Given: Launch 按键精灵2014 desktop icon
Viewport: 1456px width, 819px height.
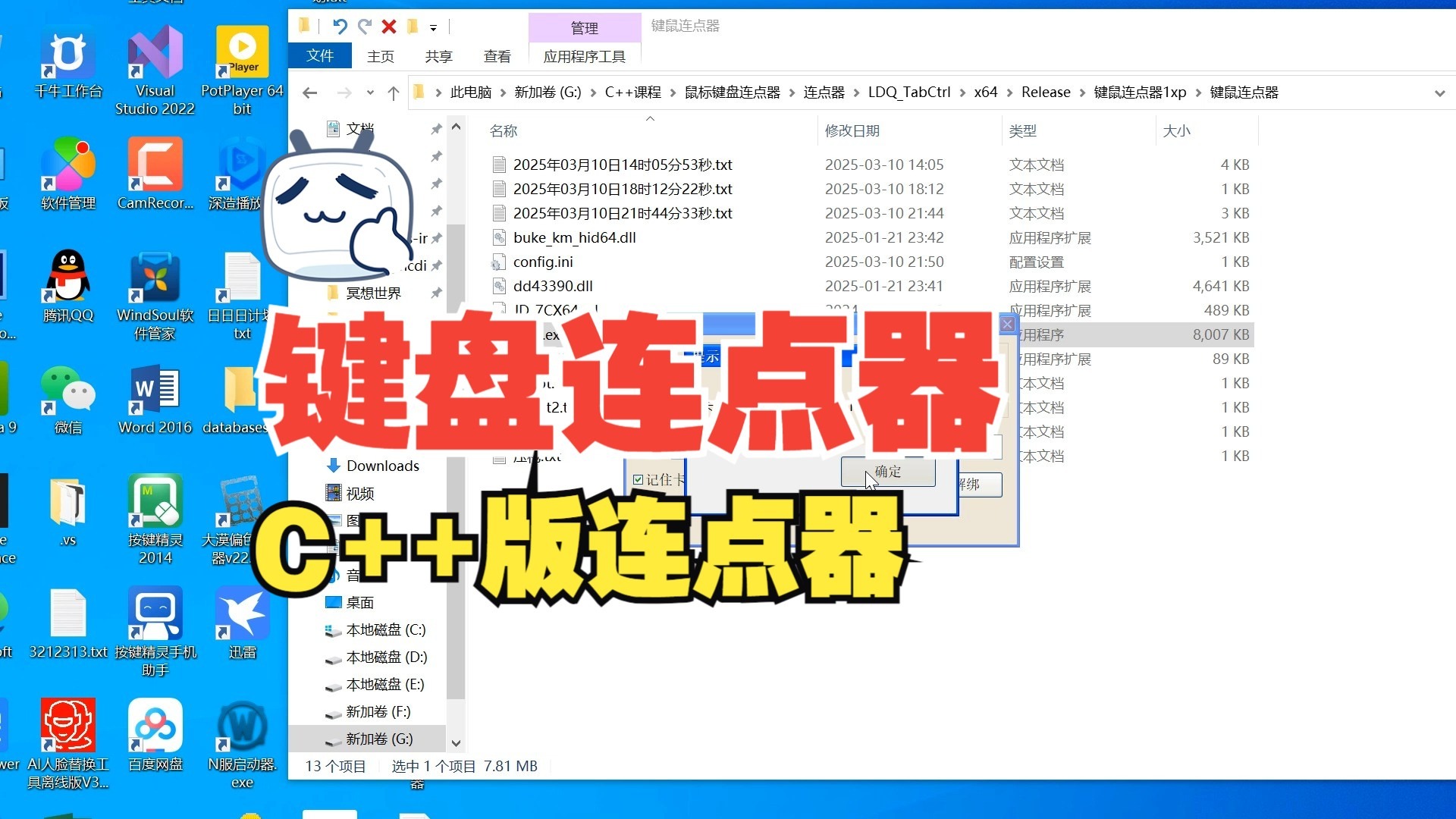Looking at the screenshot, I should click(155, 519).
